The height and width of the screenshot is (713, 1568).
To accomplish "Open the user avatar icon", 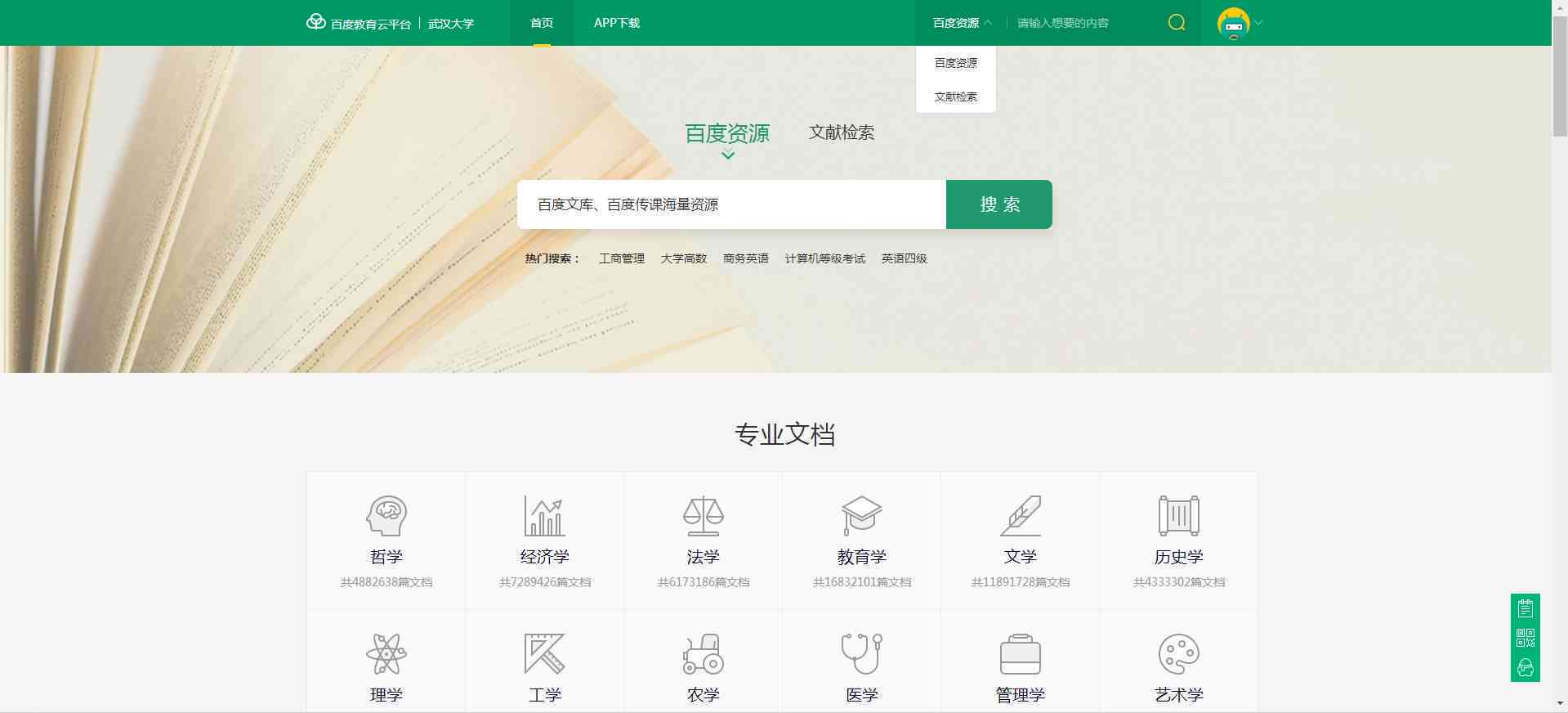I will (1233, 23).
